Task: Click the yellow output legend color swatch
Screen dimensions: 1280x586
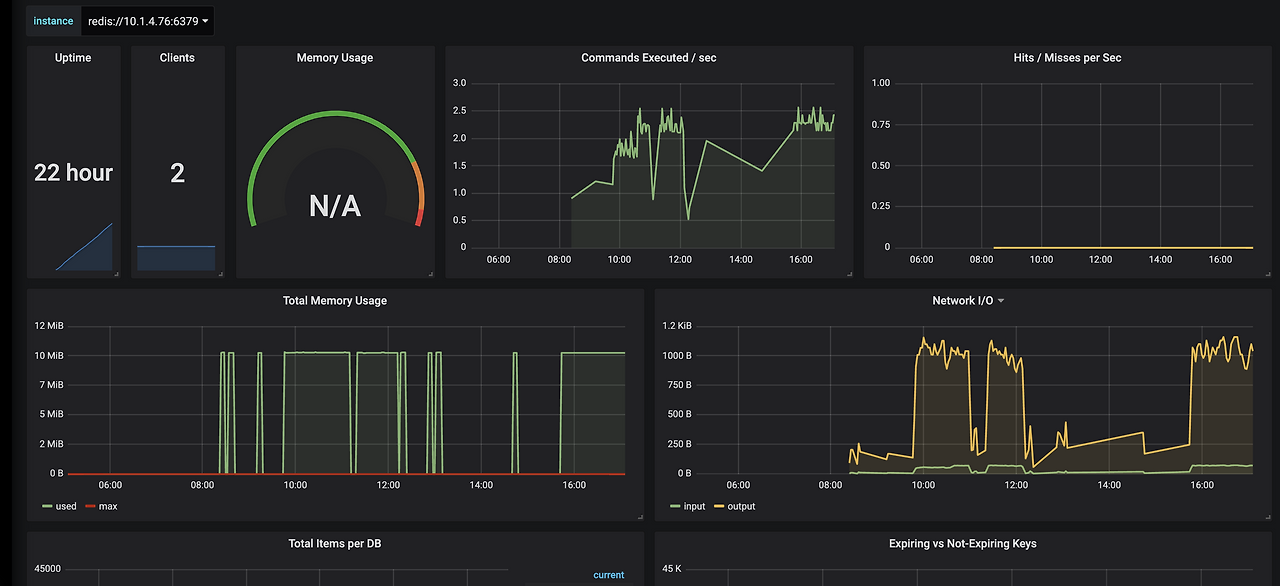Action: tap(718, 506)
